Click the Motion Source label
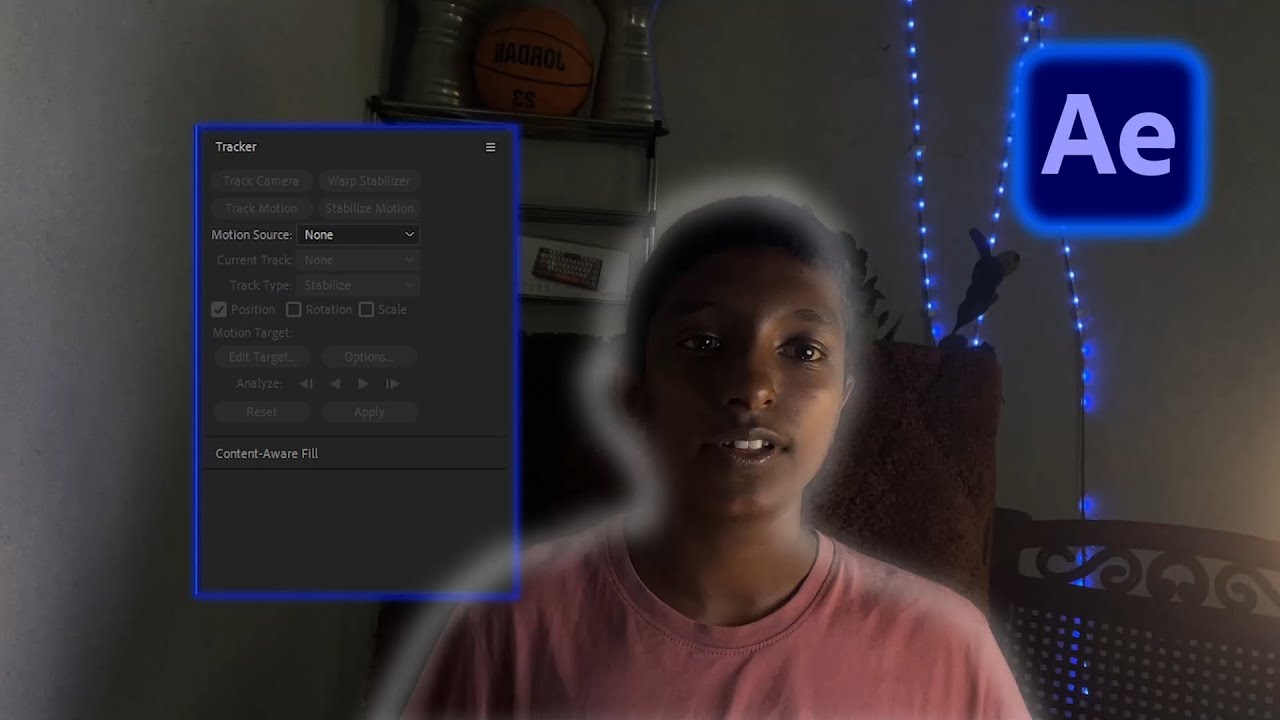The width and height of the screenshot is (1280, 720). [x=251, y=235]
